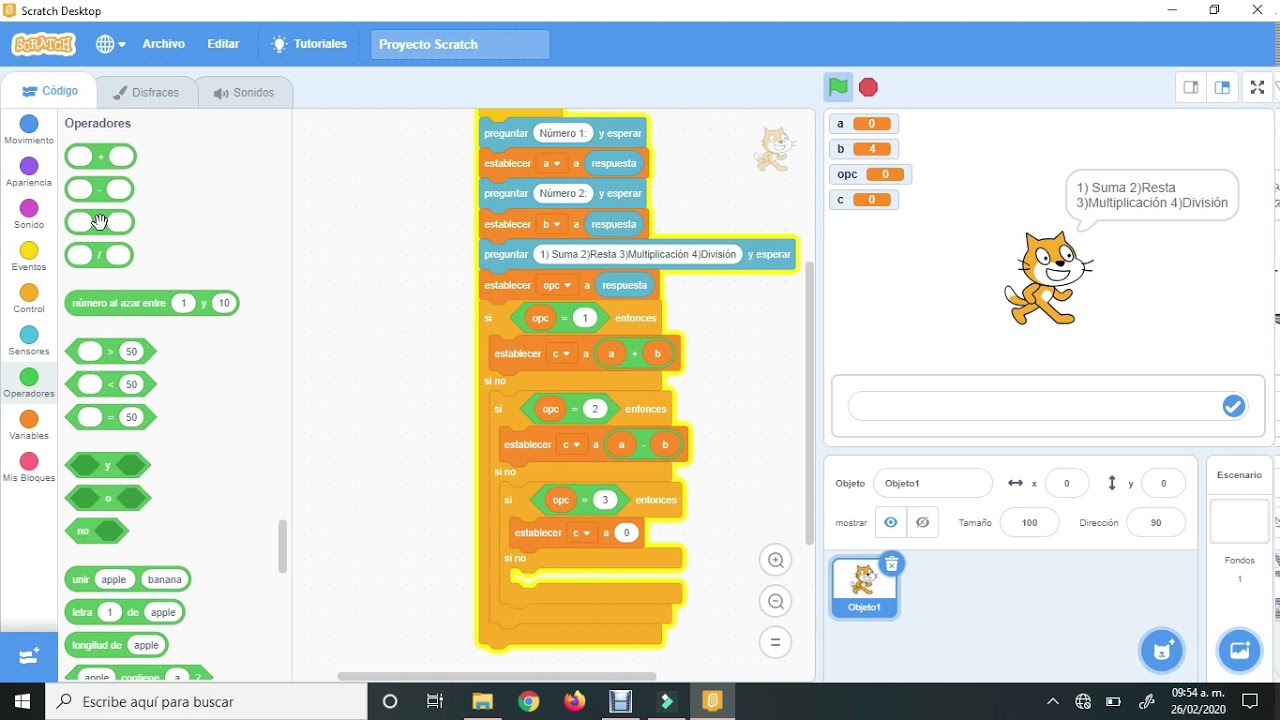Zoom in on the script workspace

point(775,560)
